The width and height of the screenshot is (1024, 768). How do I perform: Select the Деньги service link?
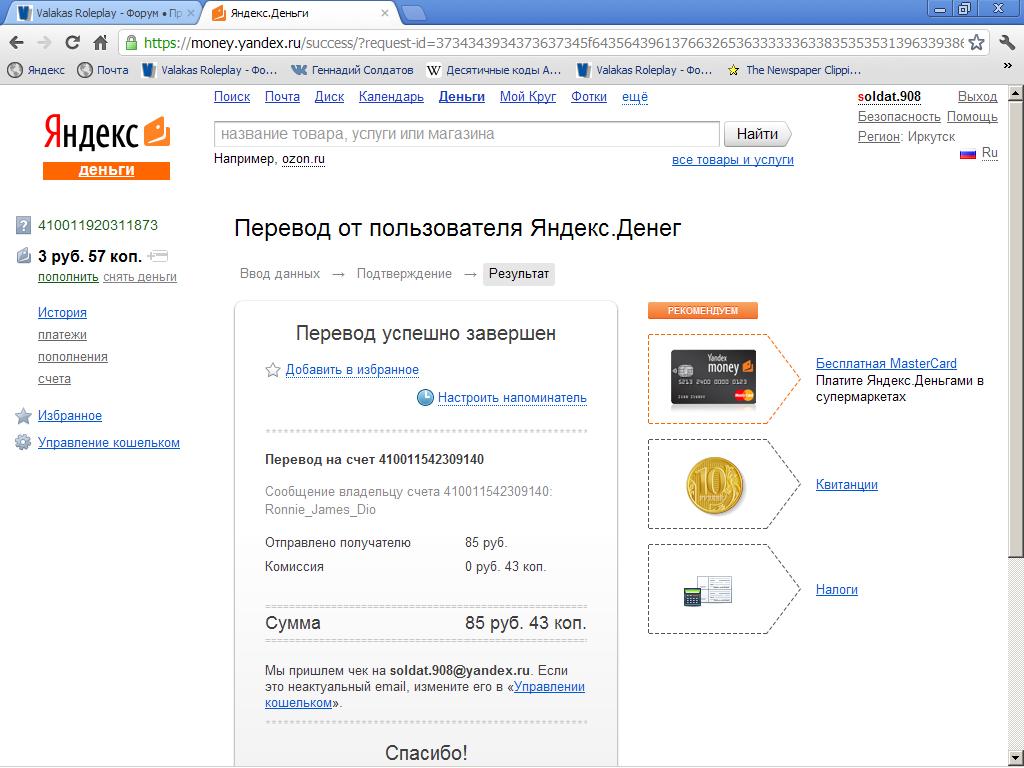462,97
